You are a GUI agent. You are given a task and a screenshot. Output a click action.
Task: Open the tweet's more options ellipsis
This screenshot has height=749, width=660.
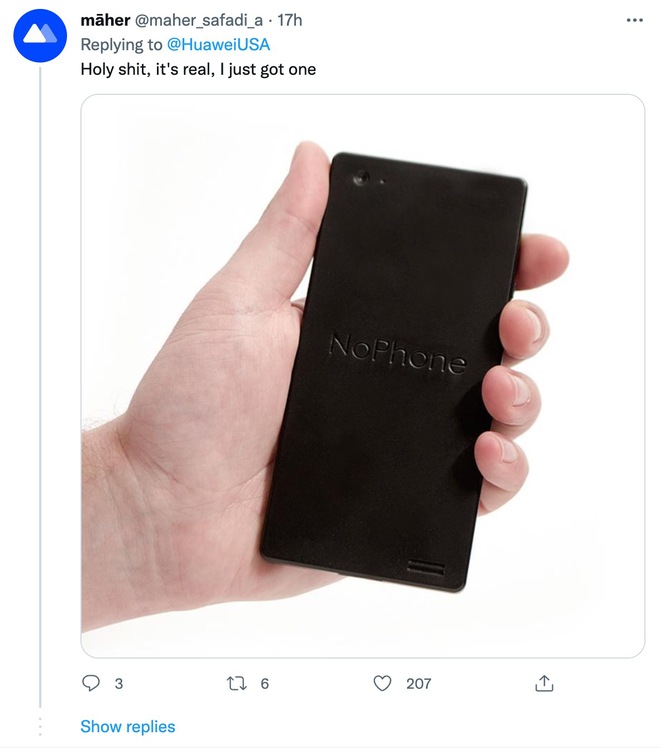634,20
